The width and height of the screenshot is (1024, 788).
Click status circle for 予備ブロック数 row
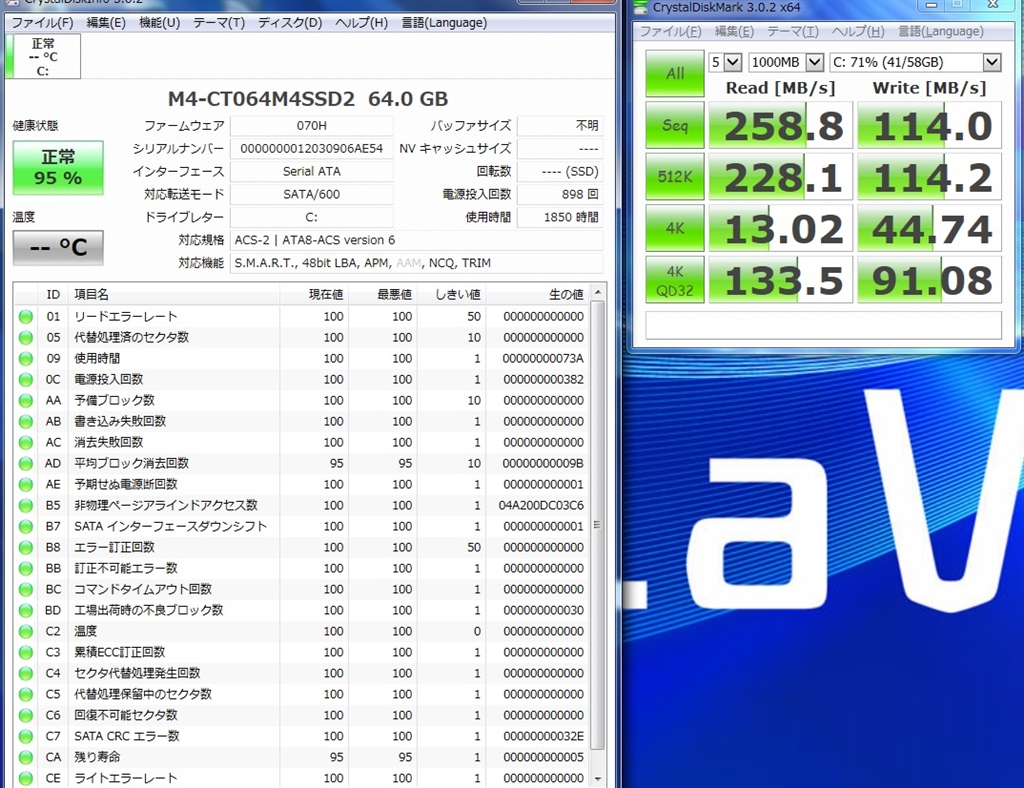pos(25,400)
